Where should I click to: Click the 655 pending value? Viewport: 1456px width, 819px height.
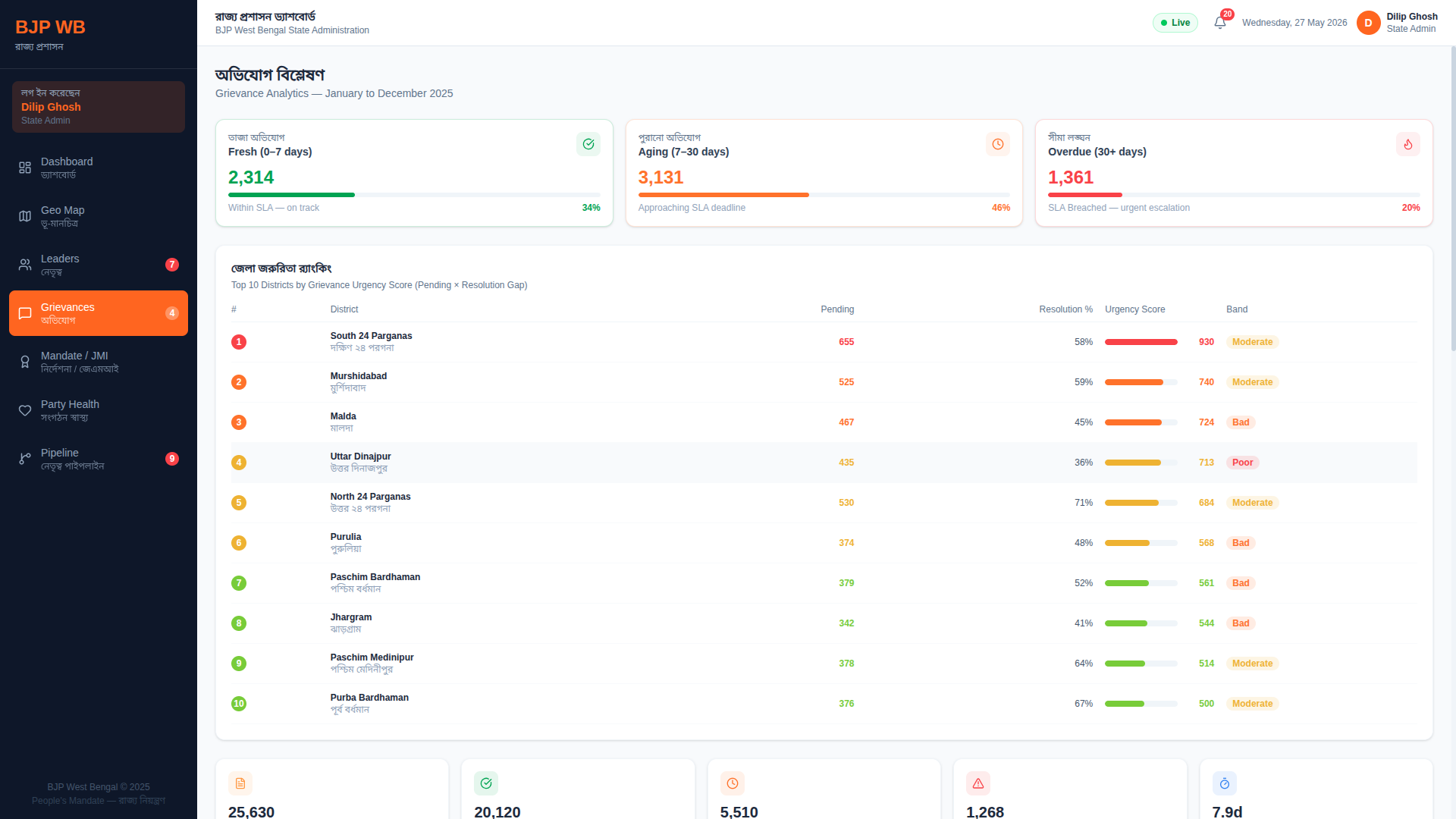(846, 342)
